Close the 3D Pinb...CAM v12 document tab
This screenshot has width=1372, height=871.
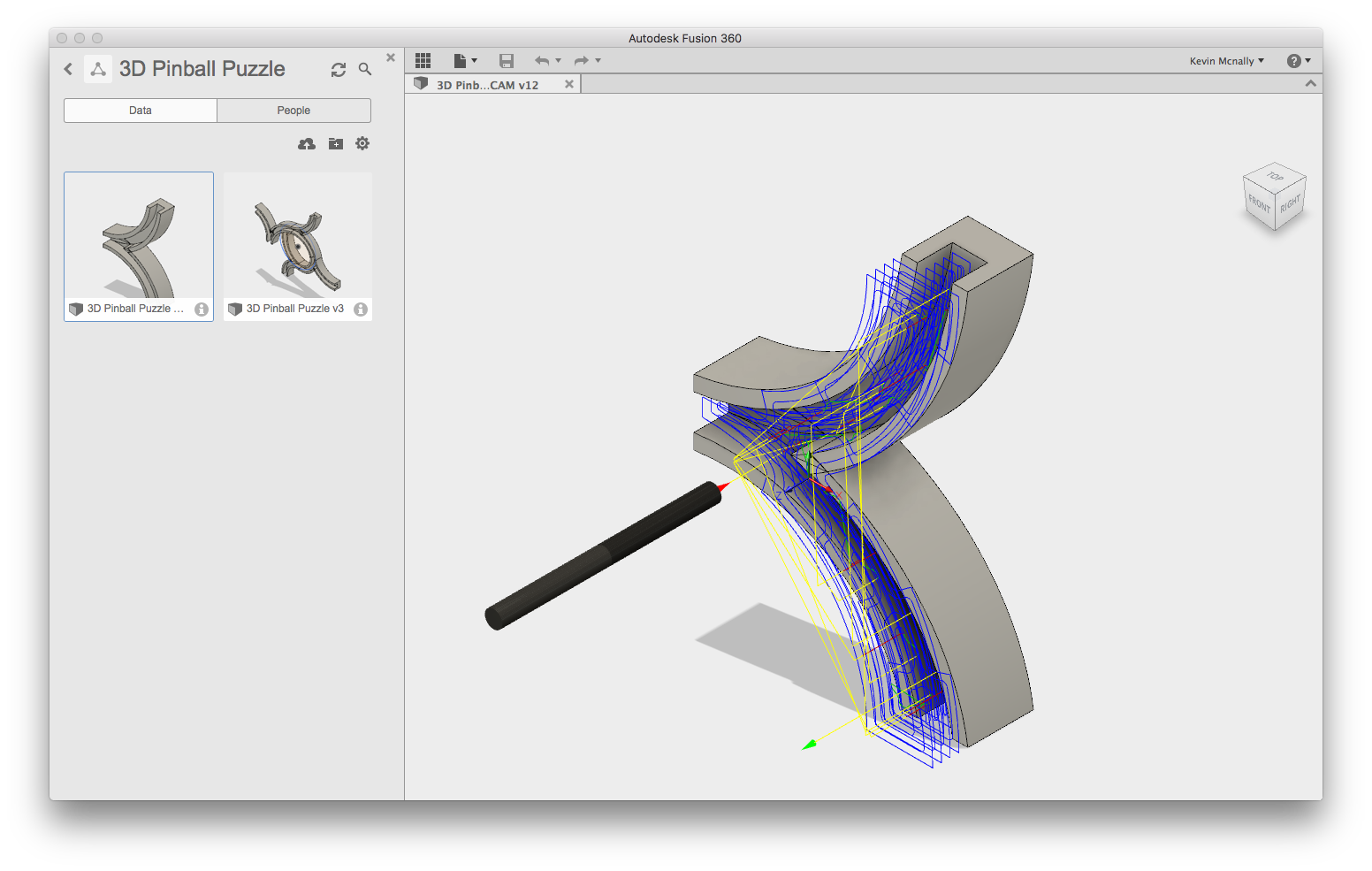(x=569, y=84)
